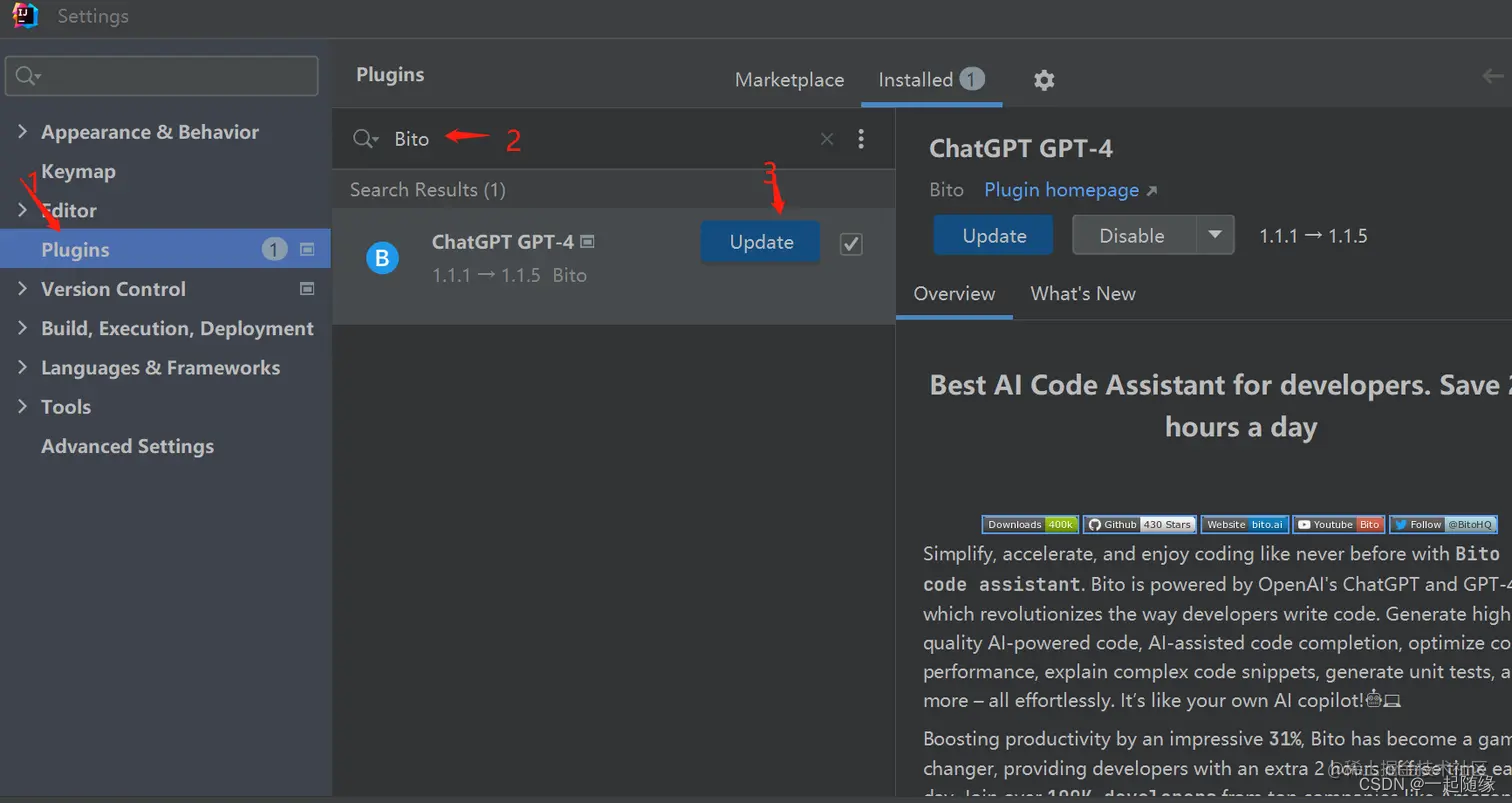Expand Appearance & Behavior settings
1512x803 pixels.
coord(22,132)
